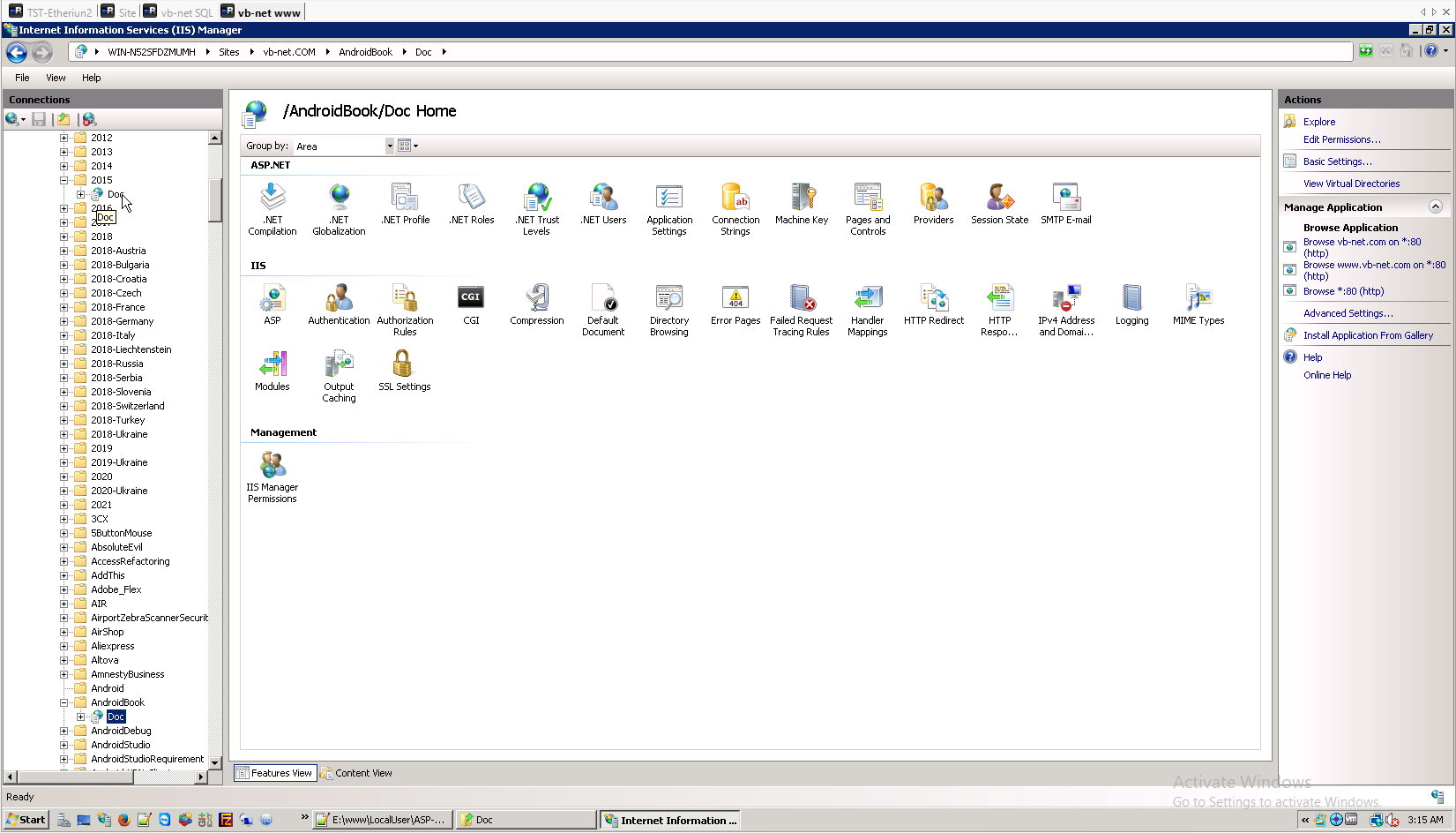Click the navigate Back arrow button
The height and width of the screenshot is (833, 1456).
pyautogui.click(x=16, y=52)
